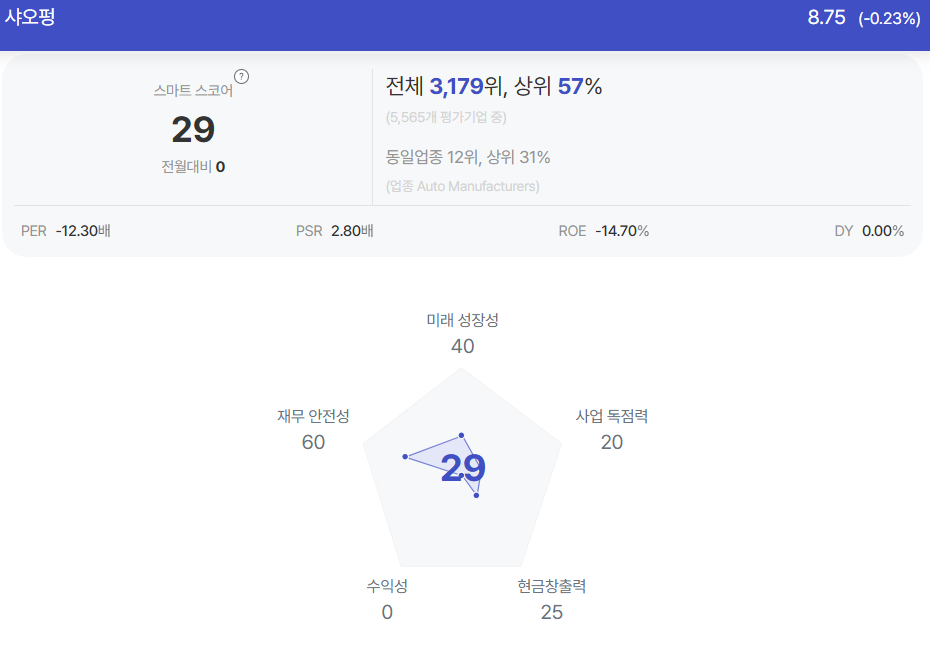Viewport: 930px width, 645px height.
Task: Click the 8.75 stock price in header
Action: [x=826, y=17]
